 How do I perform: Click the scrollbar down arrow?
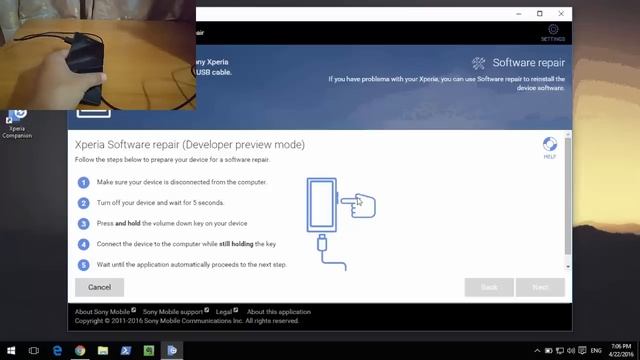pos(568,267)
